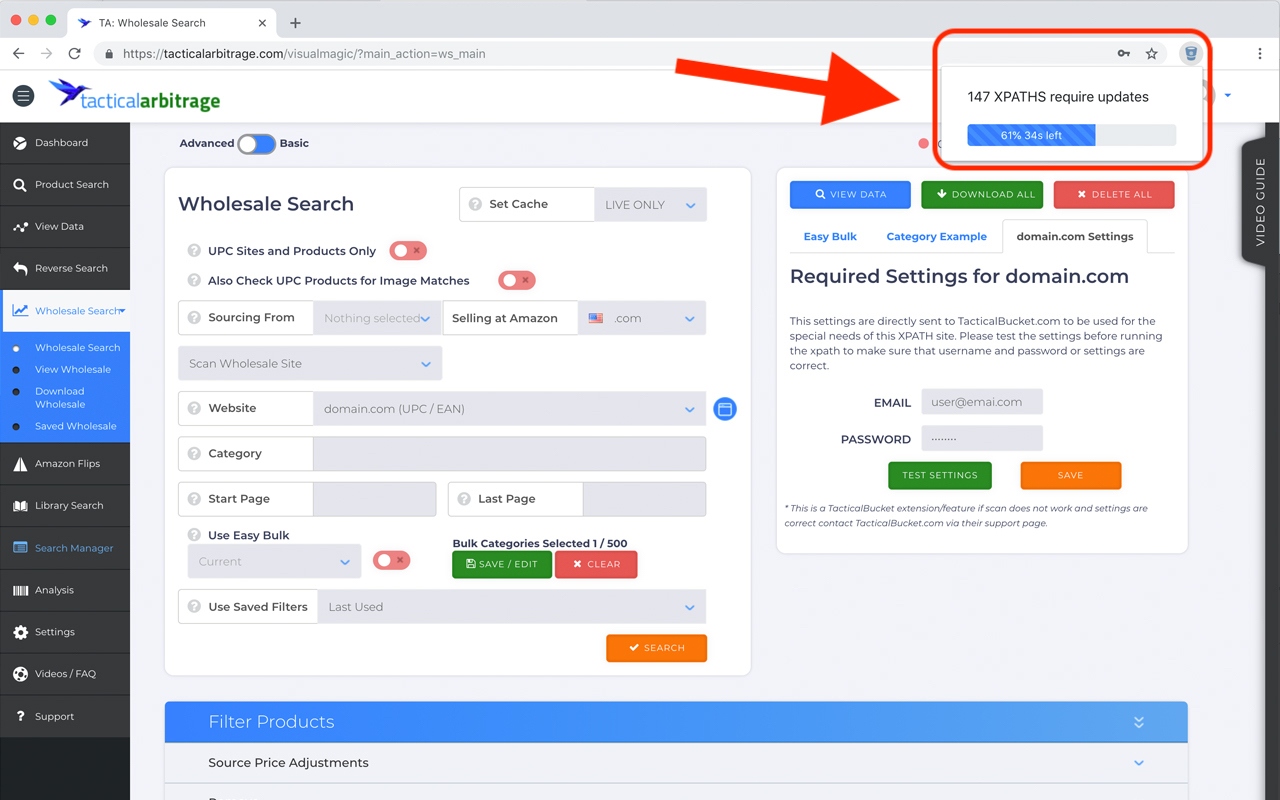
Task: Open the Easy Bulk Current dropdown
Action: point(274,562)
